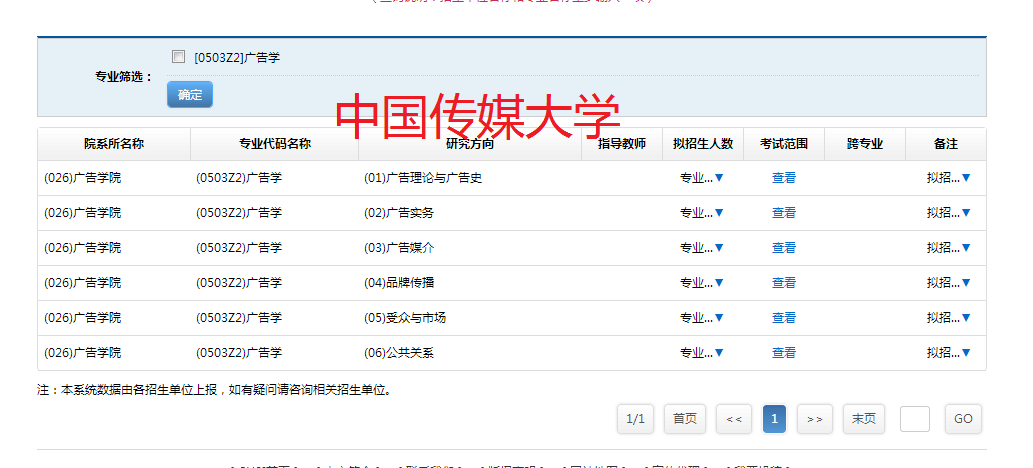Open 查看 link for 受众与市场

point(784,318)
